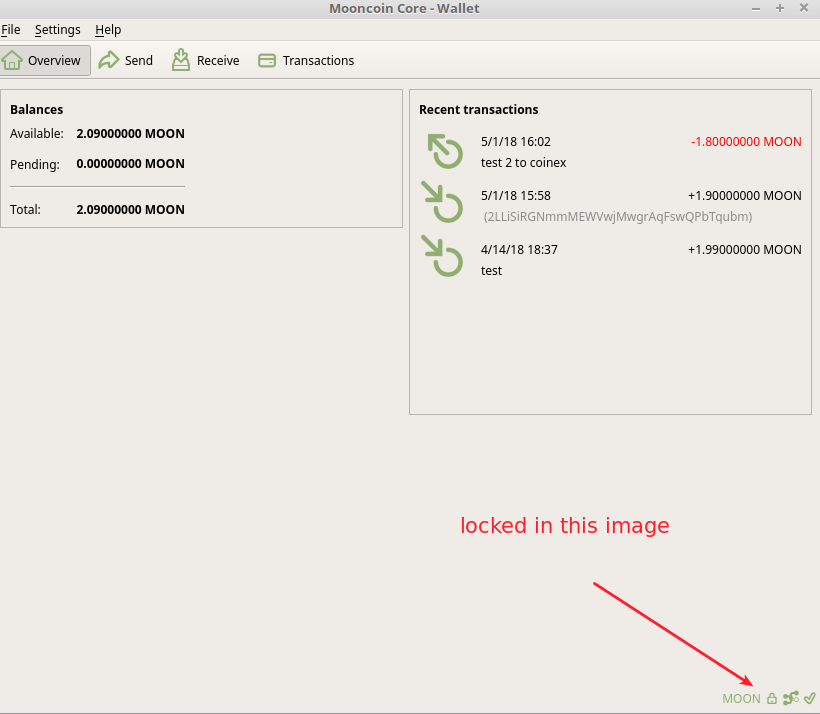The image size is (820, 714).
Task: Maximize the Mooncoin Core window
Action: click(x=780, y=8)
